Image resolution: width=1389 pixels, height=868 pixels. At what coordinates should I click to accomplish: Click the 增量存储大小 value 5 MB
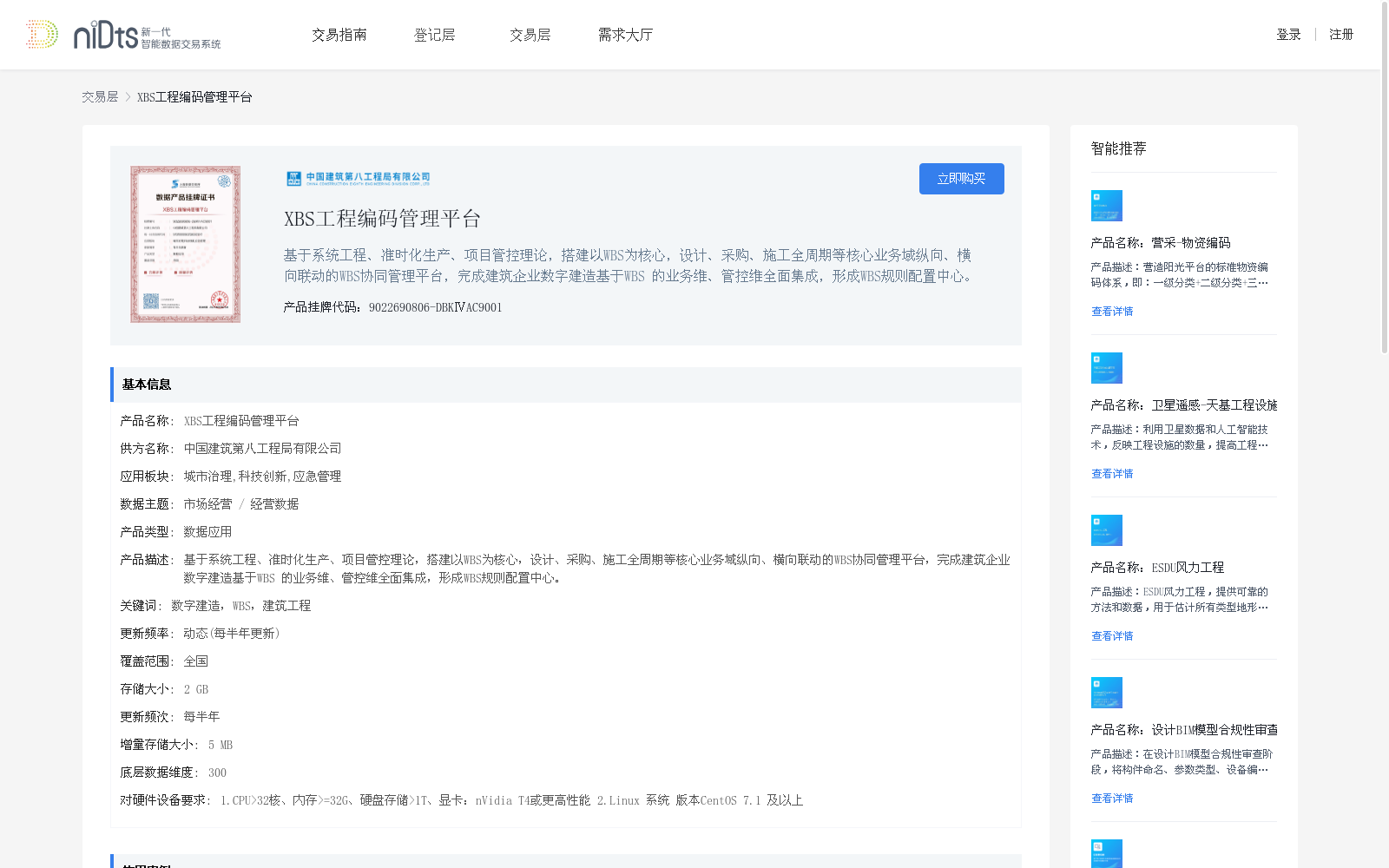click(x=221, y=745)
